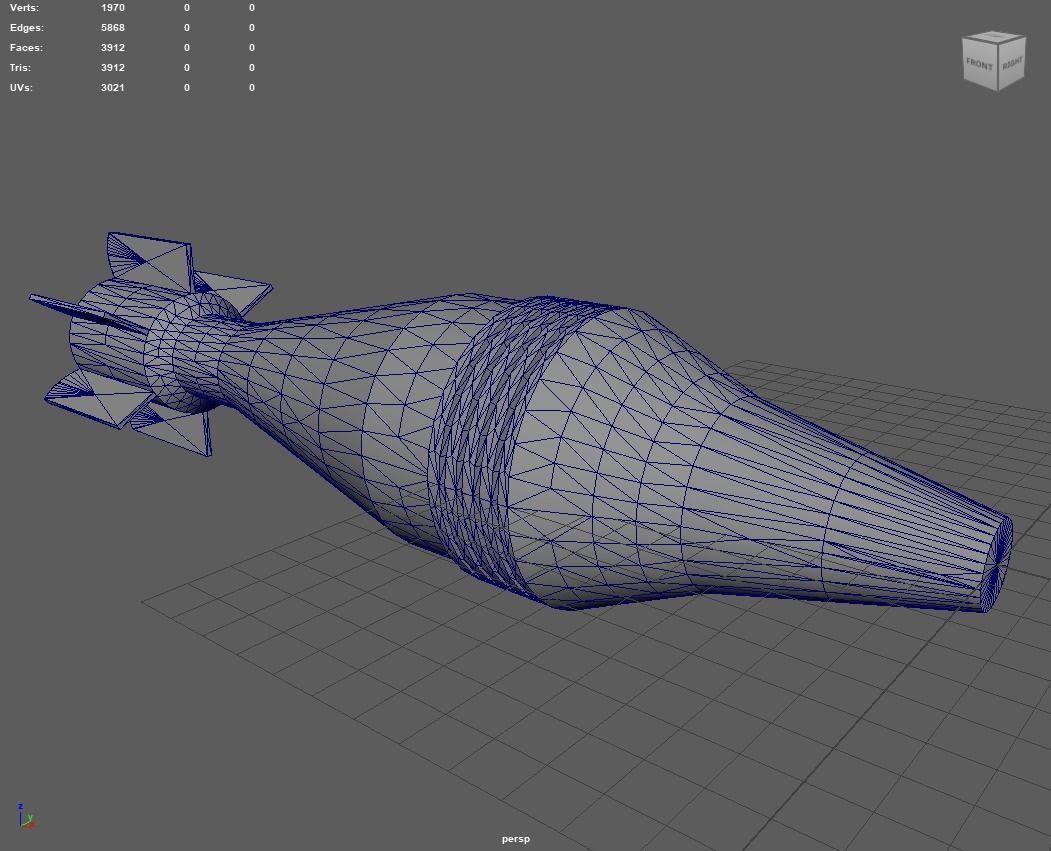
Task: Click the persp camera name label
Action: pyautogui.click(x=515, y=839)
